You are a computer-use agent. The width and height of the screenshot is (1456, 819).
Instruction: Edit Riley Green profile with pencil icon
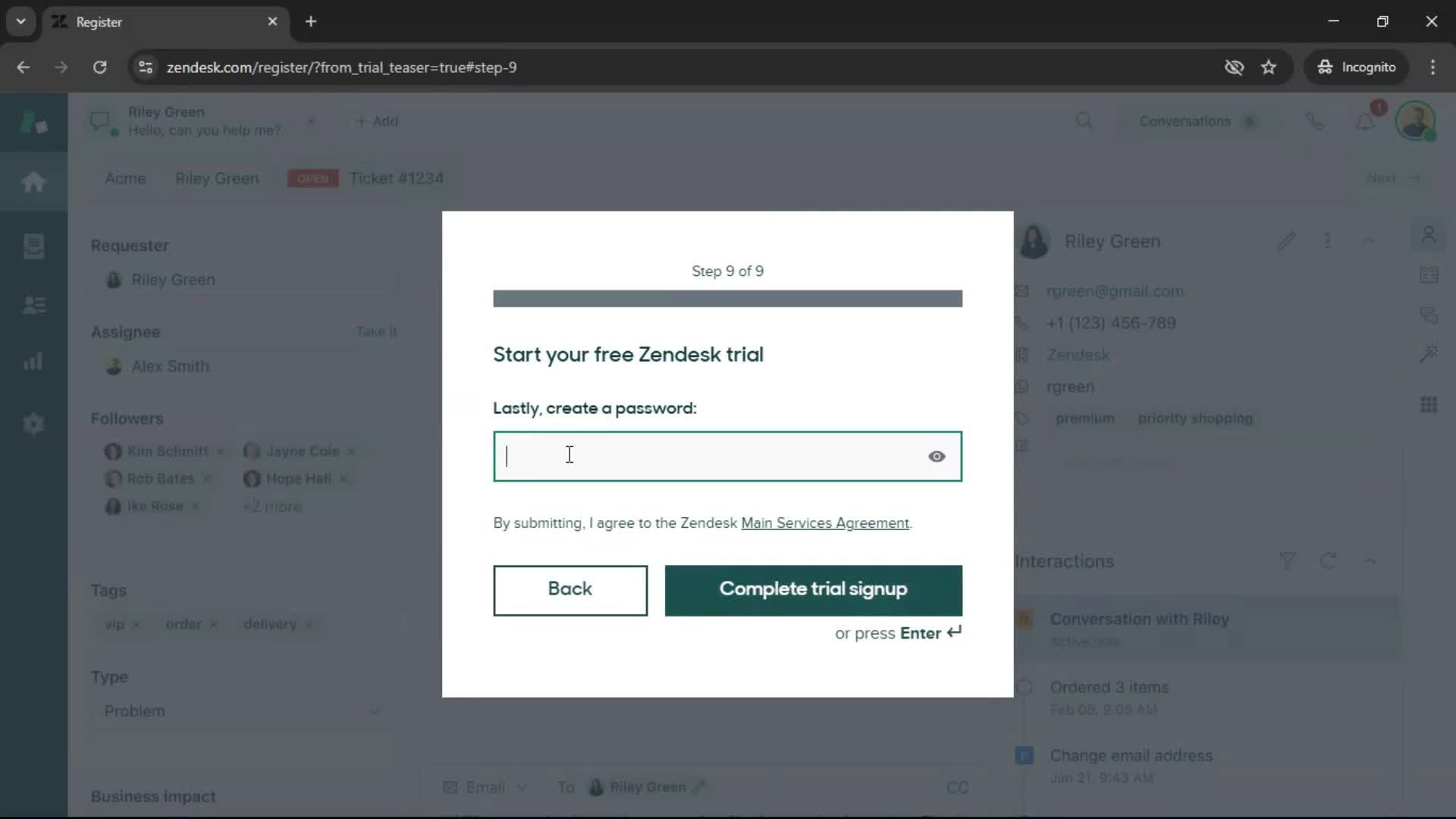[1286, 241]
